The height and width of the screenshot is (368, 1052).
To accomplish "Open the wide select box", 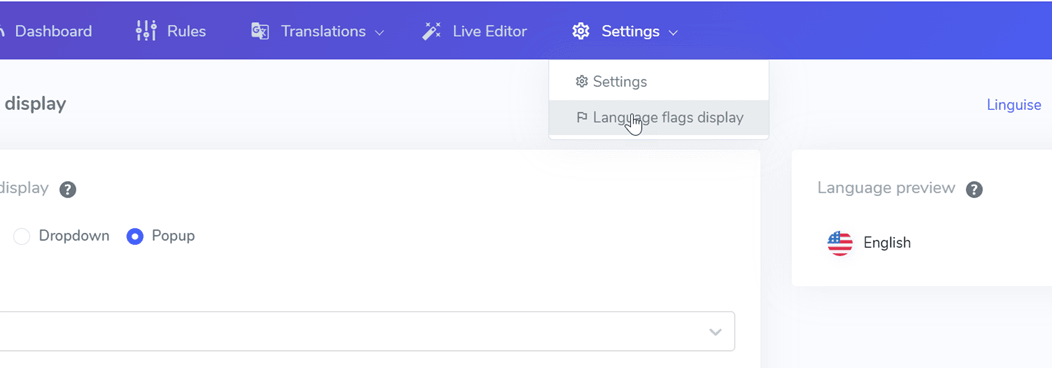I will 367,331.
